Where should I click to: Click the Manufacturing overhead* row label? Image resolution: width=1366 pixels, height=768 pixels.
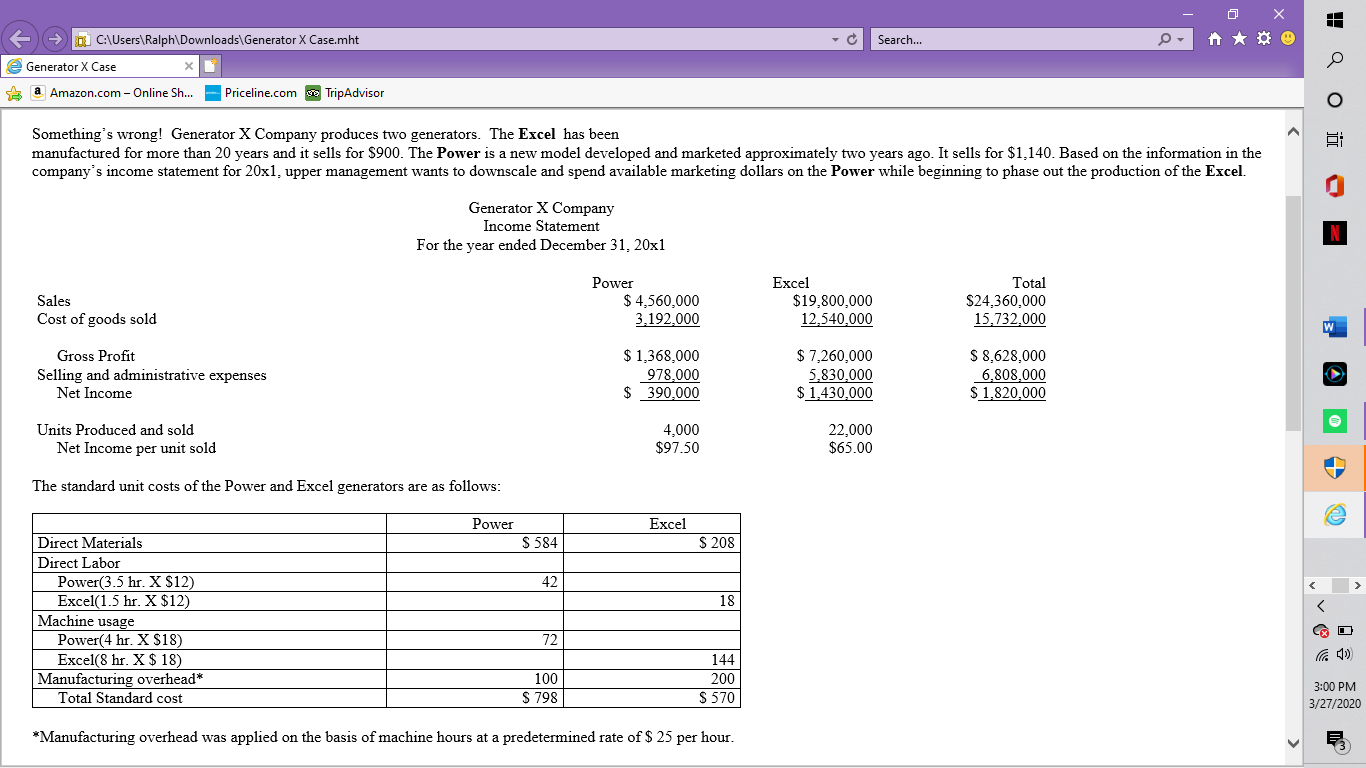click(x=120, y=679)
